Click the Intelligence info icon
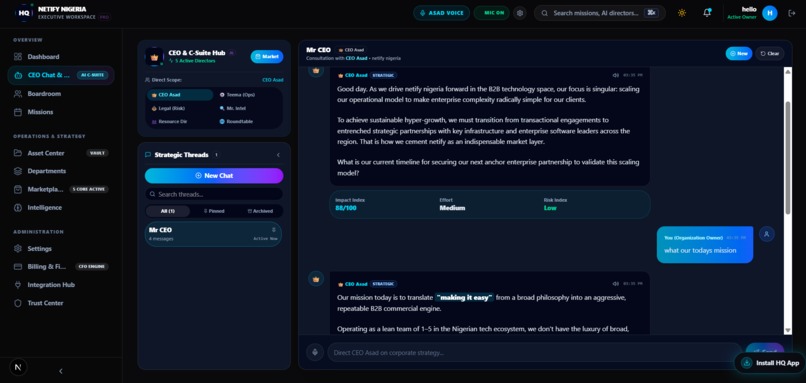This screenshot has height=383, width=806. click(19, 208)
